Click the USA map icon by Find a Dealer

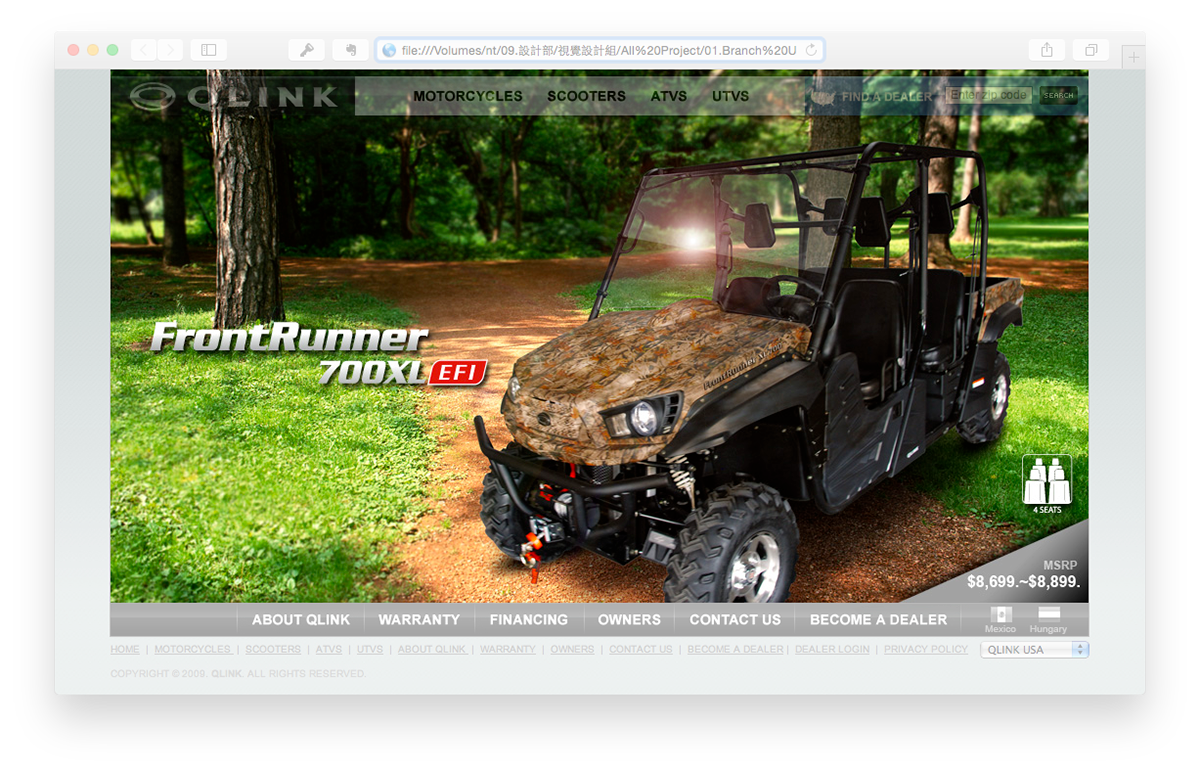[822, 97]
